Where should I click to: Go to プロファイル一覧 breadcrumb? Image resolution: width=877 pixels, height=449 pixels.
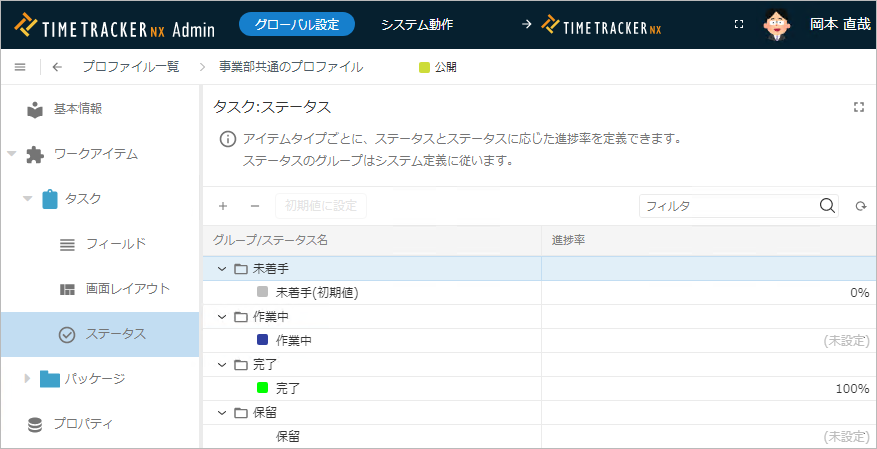coord(131,67)
